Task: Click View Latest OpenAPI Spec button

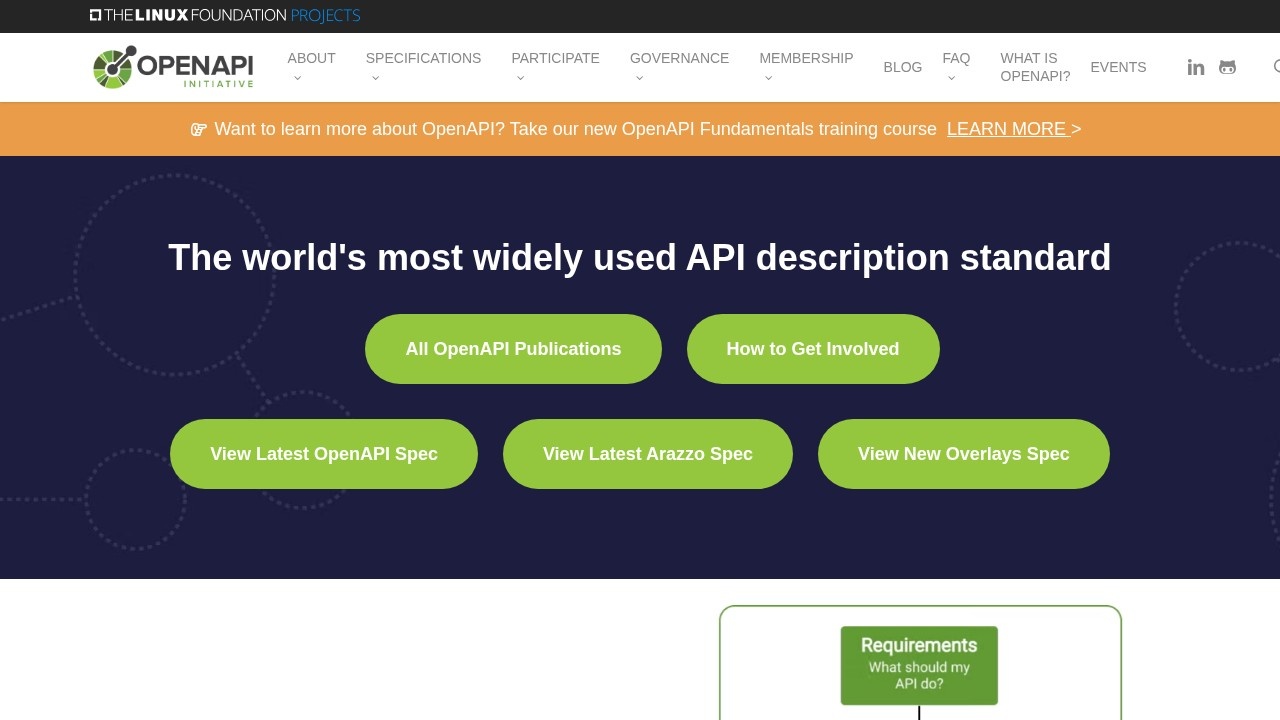Action: [324, 454]
